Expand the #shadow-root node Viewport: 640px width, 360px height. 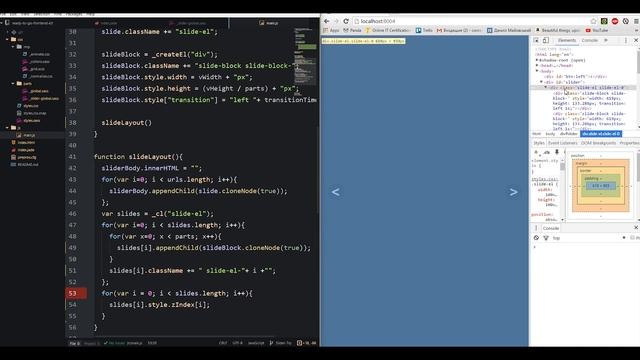point(537,60)
